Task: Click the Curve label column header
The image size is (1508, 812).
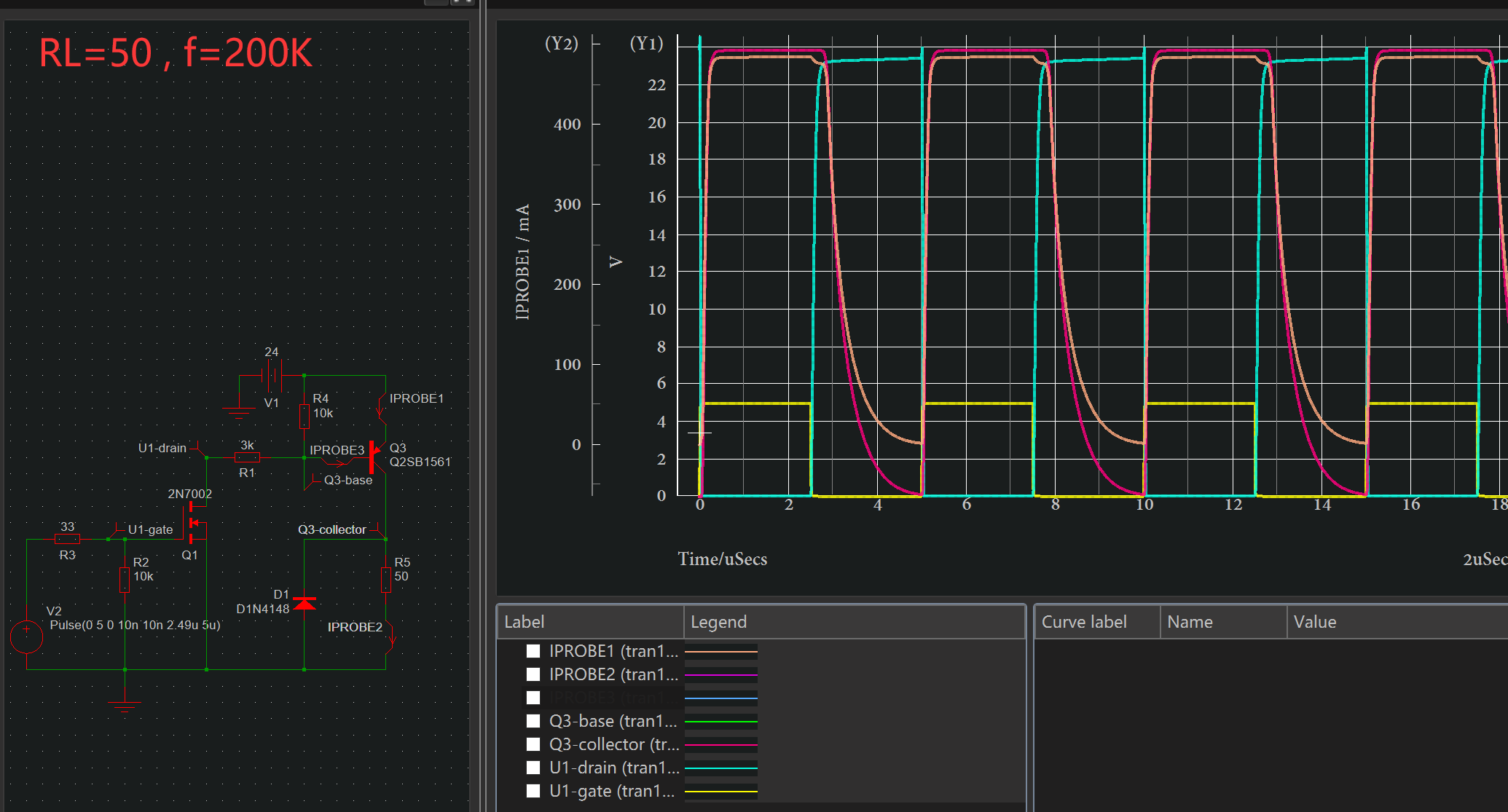Action: click(1097, 622)
